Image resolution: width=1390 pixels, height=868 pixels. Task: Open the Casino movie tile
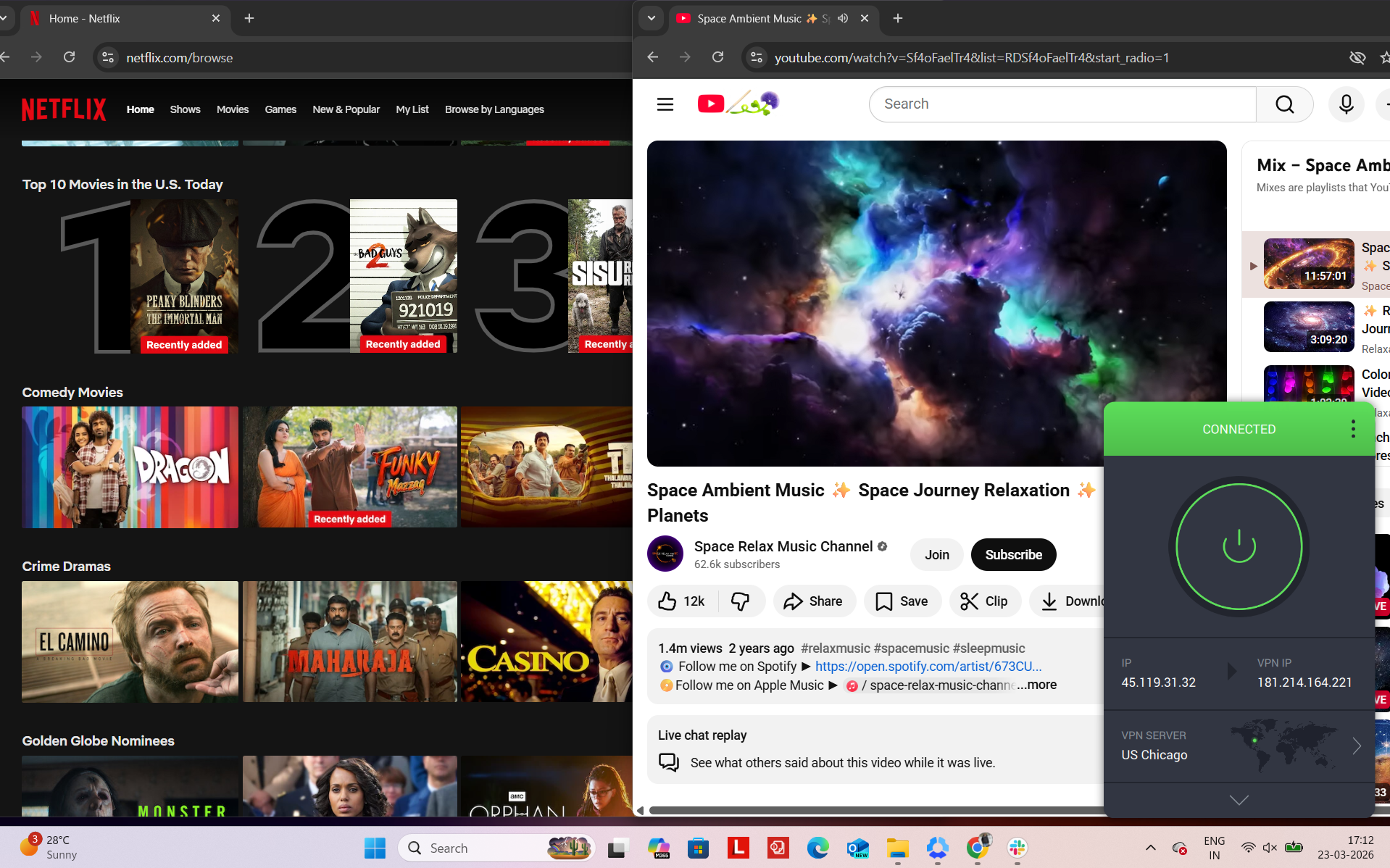point(546,641)
